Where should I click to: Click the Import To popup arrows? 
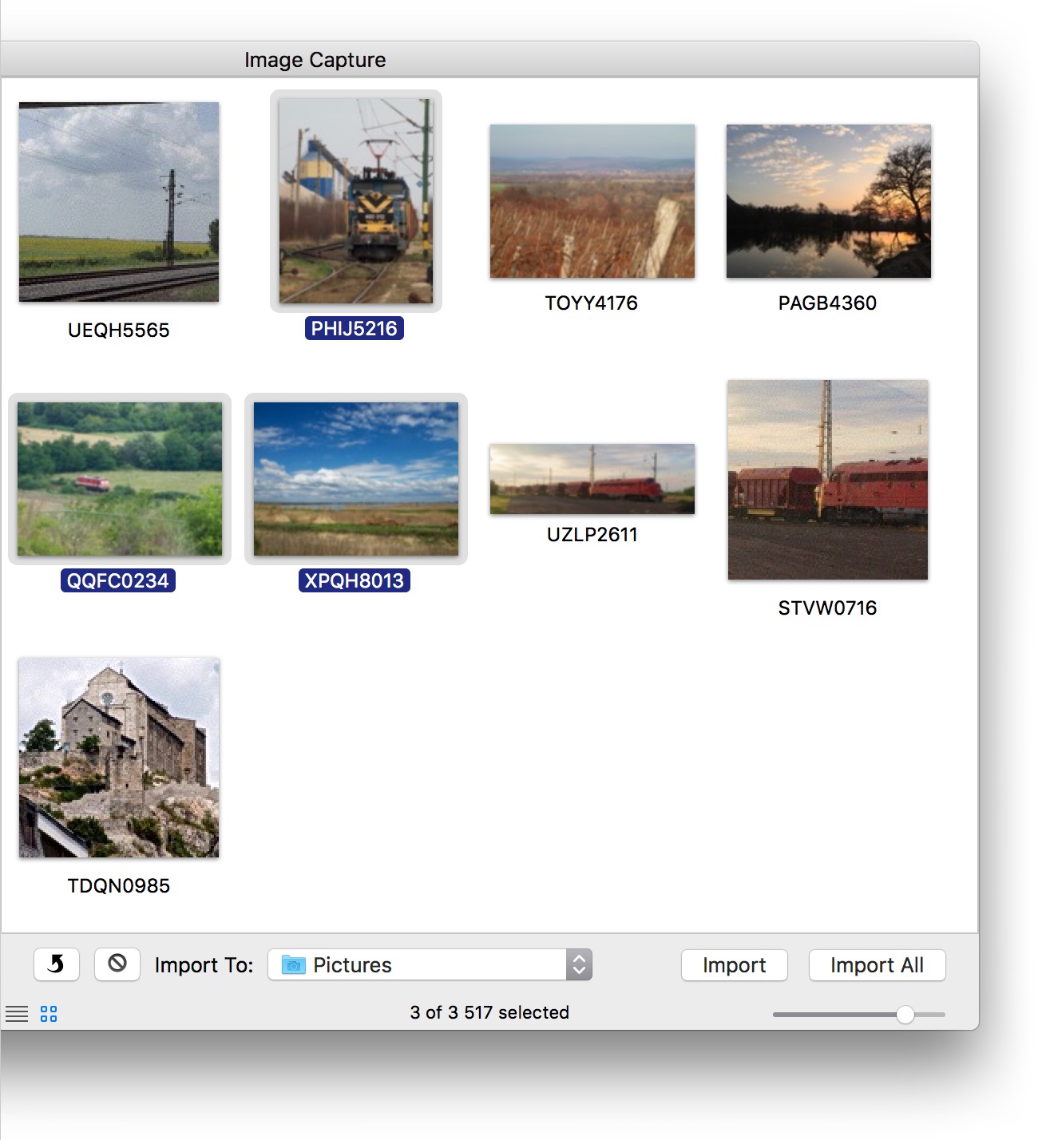pyautogui.click(x=579, y=964)
